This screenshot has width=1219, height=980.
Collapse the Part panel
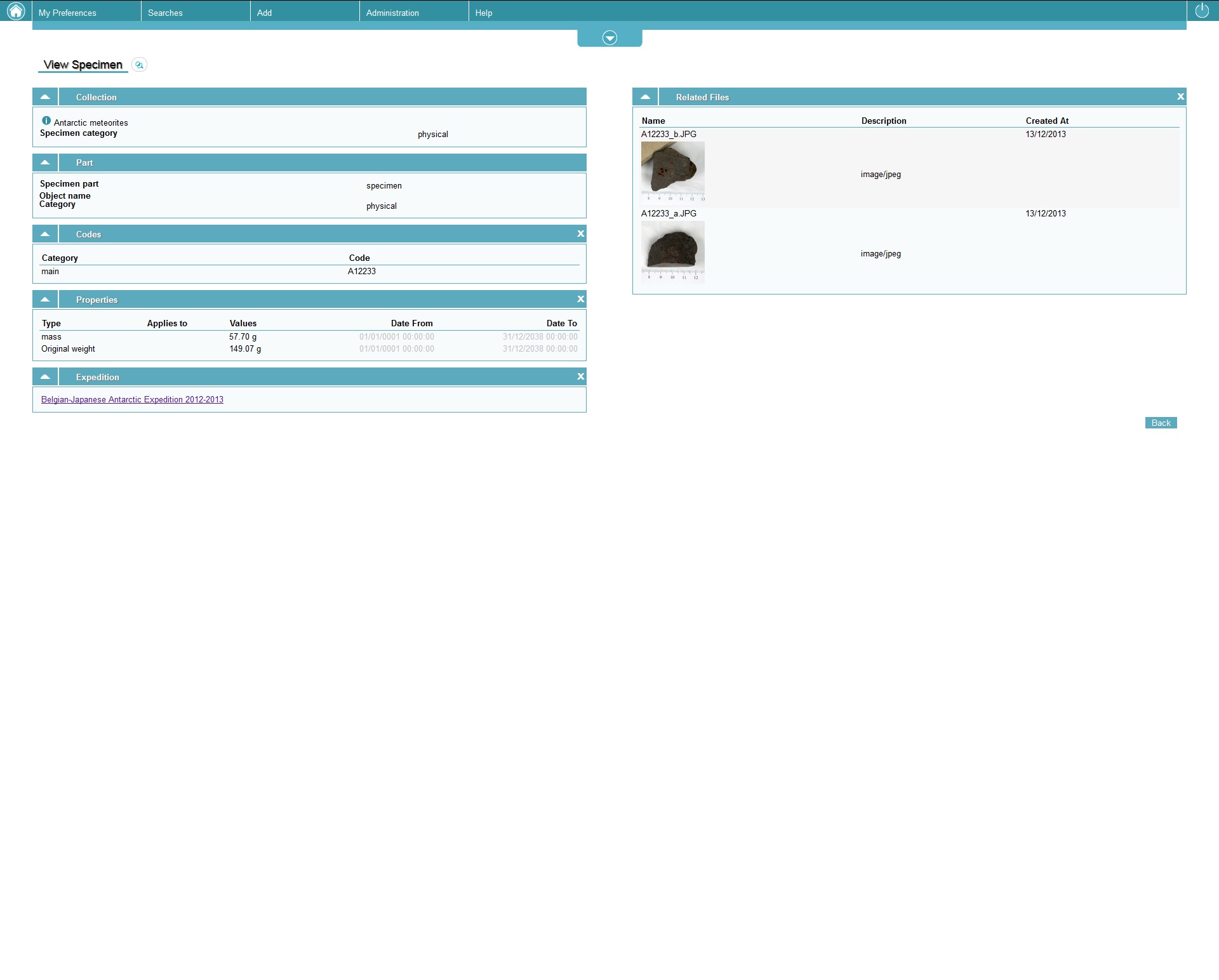click(x=45, y=162)
